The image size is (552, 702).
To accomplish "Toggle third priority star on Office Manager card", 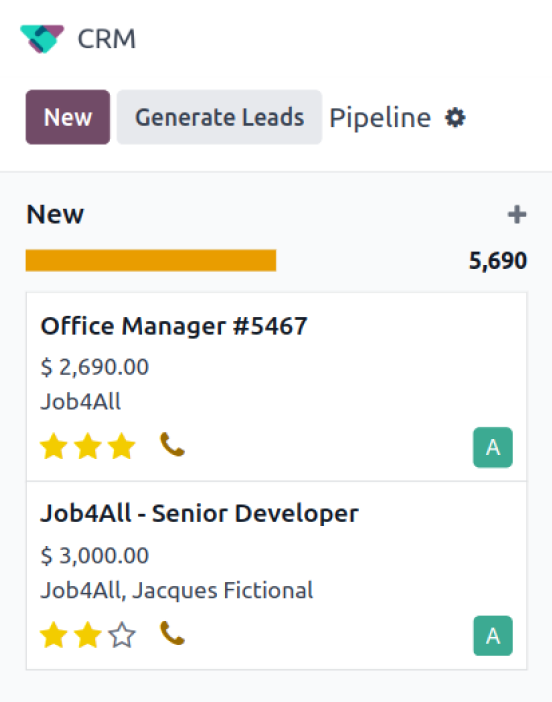I will pos(122,446).
